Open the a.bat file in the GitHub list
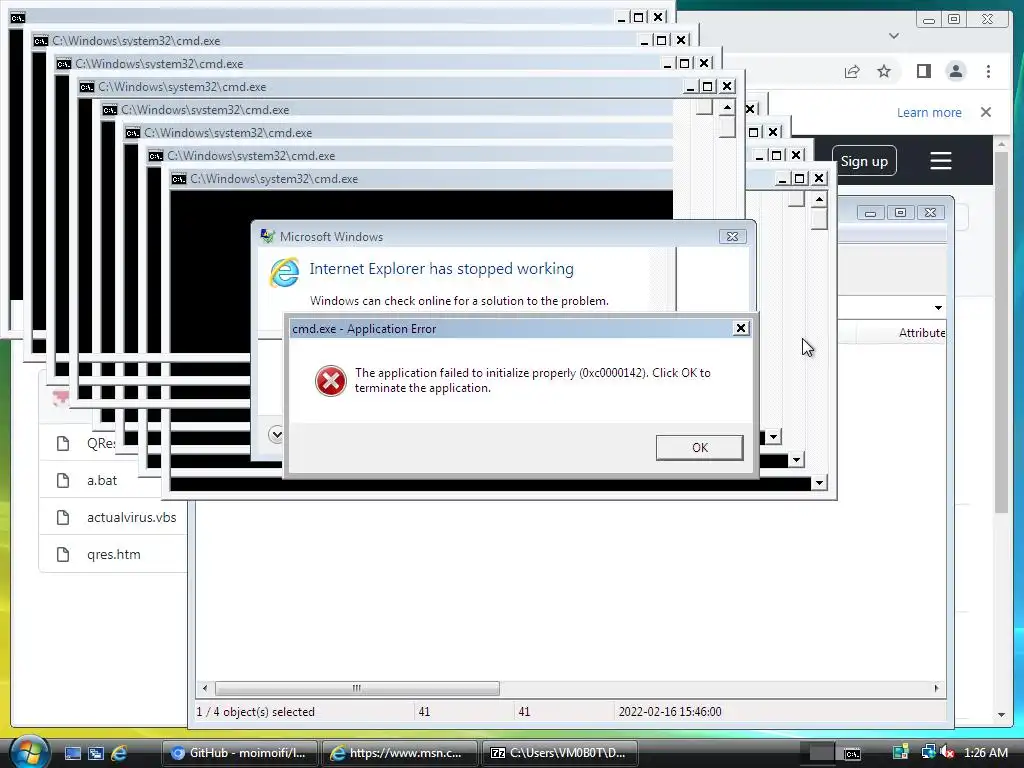Image resolution: width=1024 pixels, height=768 pixels. point(102,480)
